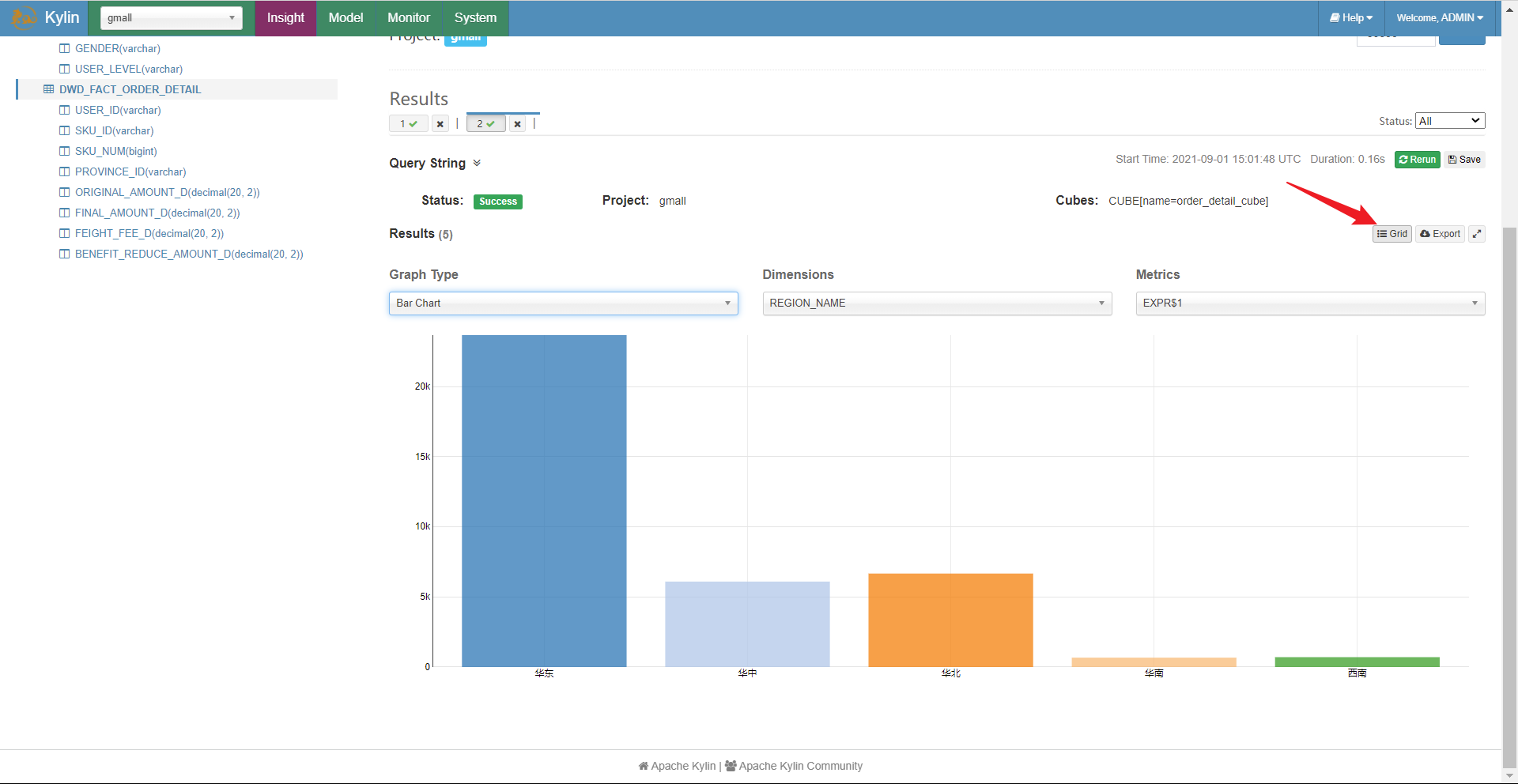Select USER_ID(varchar) column text

pyautogui.click(x=118, y=110)
